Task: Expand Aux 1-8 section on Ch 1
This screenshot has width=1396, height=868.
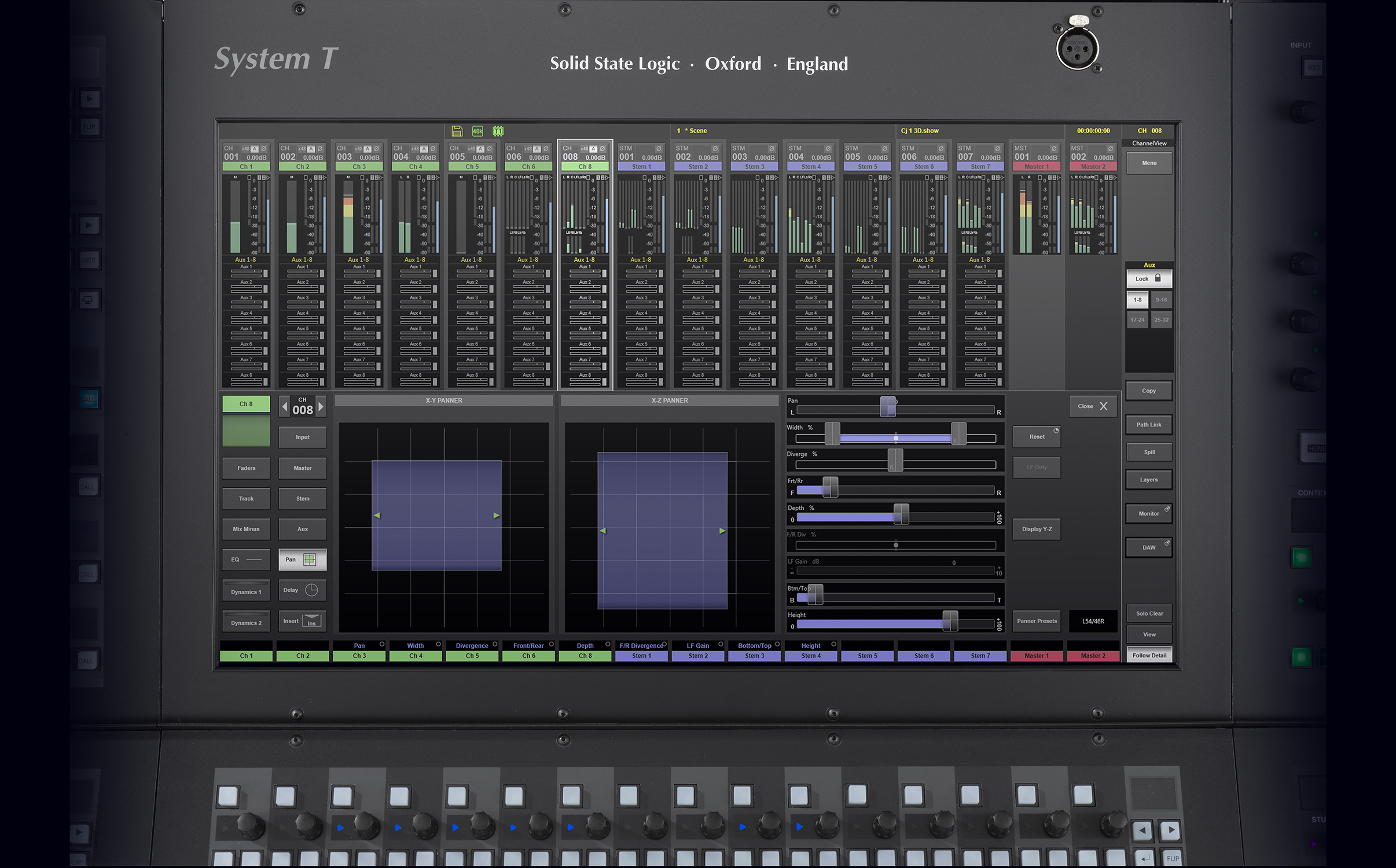Action: 245,260
